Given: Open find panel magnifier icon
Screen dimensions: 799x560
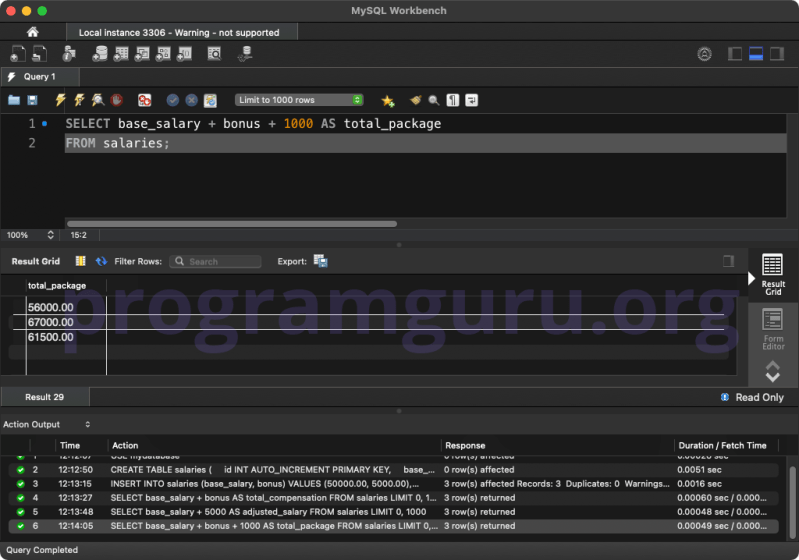Looking at the screenshot, I should click(434, 100).
